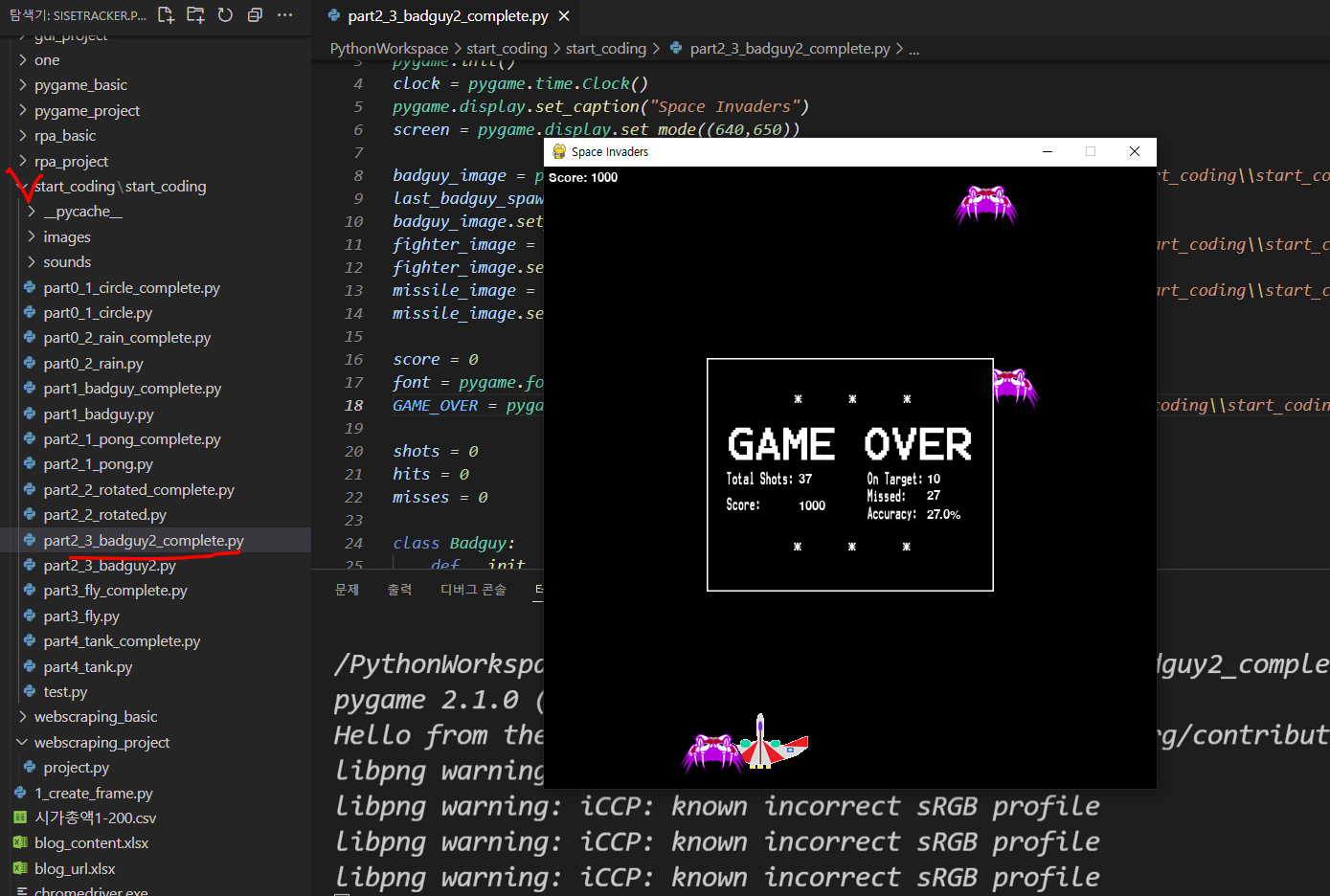Click the Accuracy 27.0% value
1330x896 pixels.
943,514
